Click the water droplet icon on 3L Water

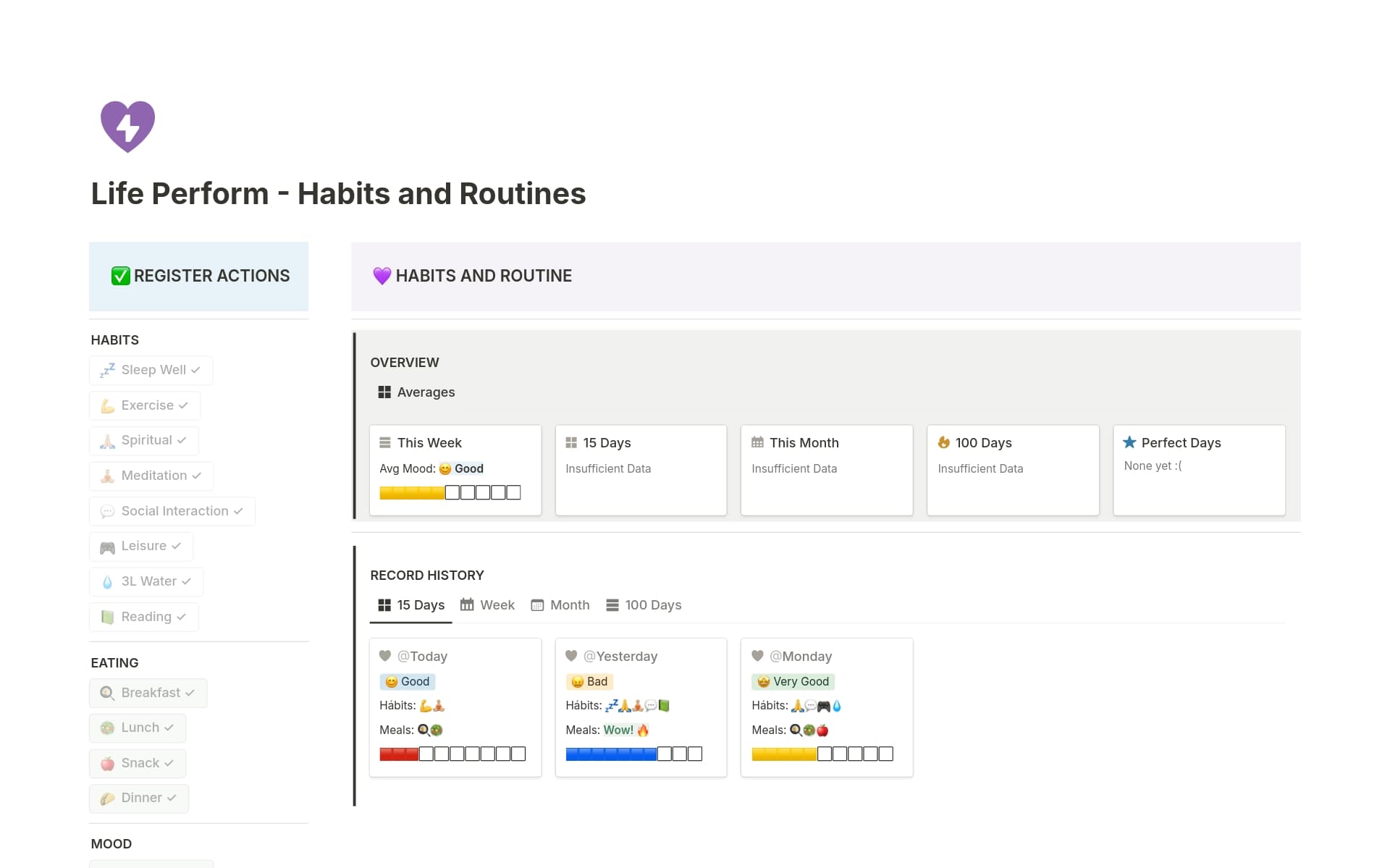pos(106,581)
